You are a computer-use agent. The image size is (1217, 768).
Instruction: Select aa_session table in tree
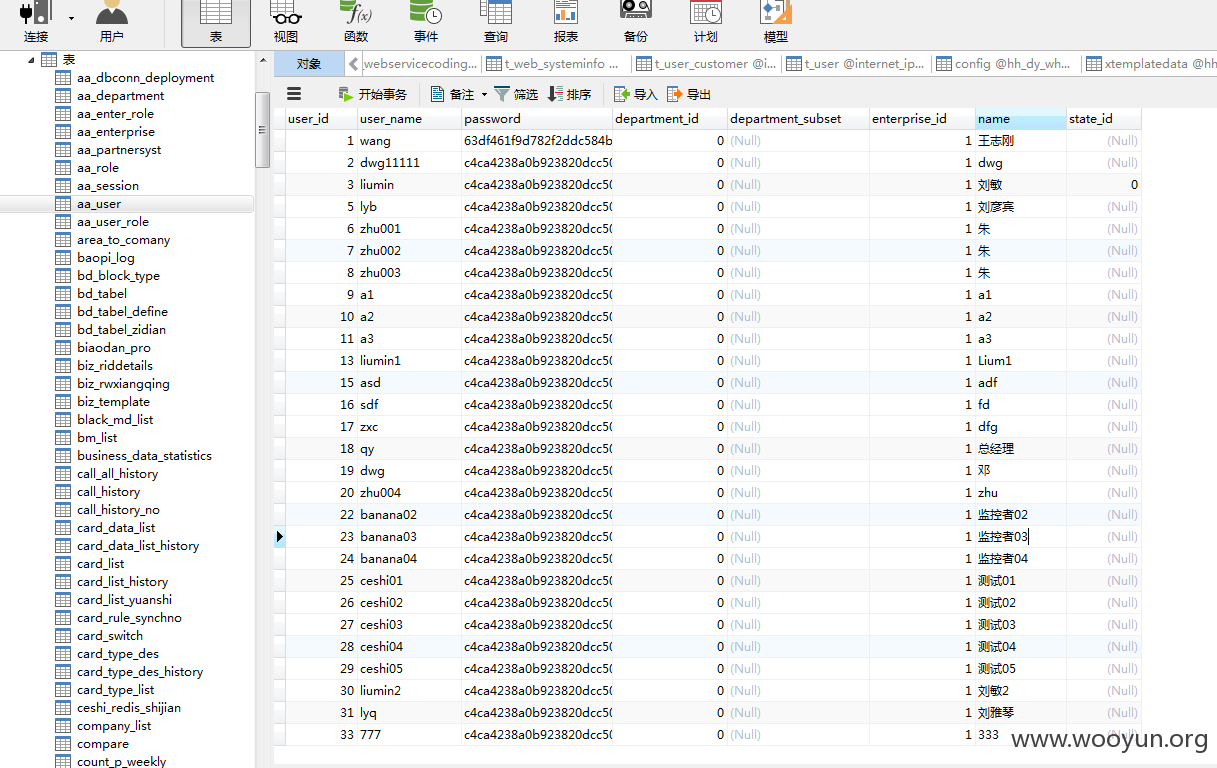coord(108,186)
